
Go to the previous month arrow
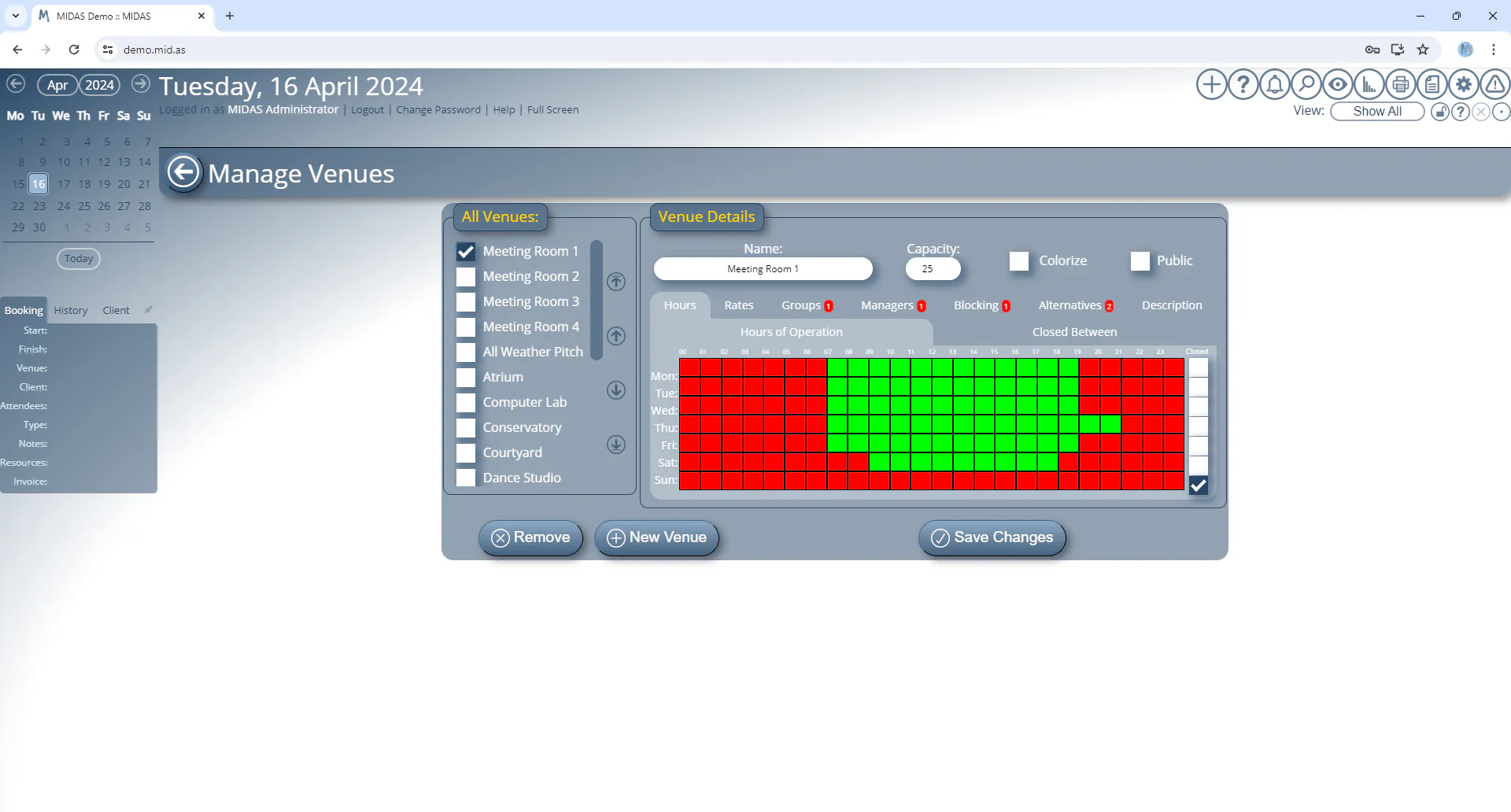16,83
